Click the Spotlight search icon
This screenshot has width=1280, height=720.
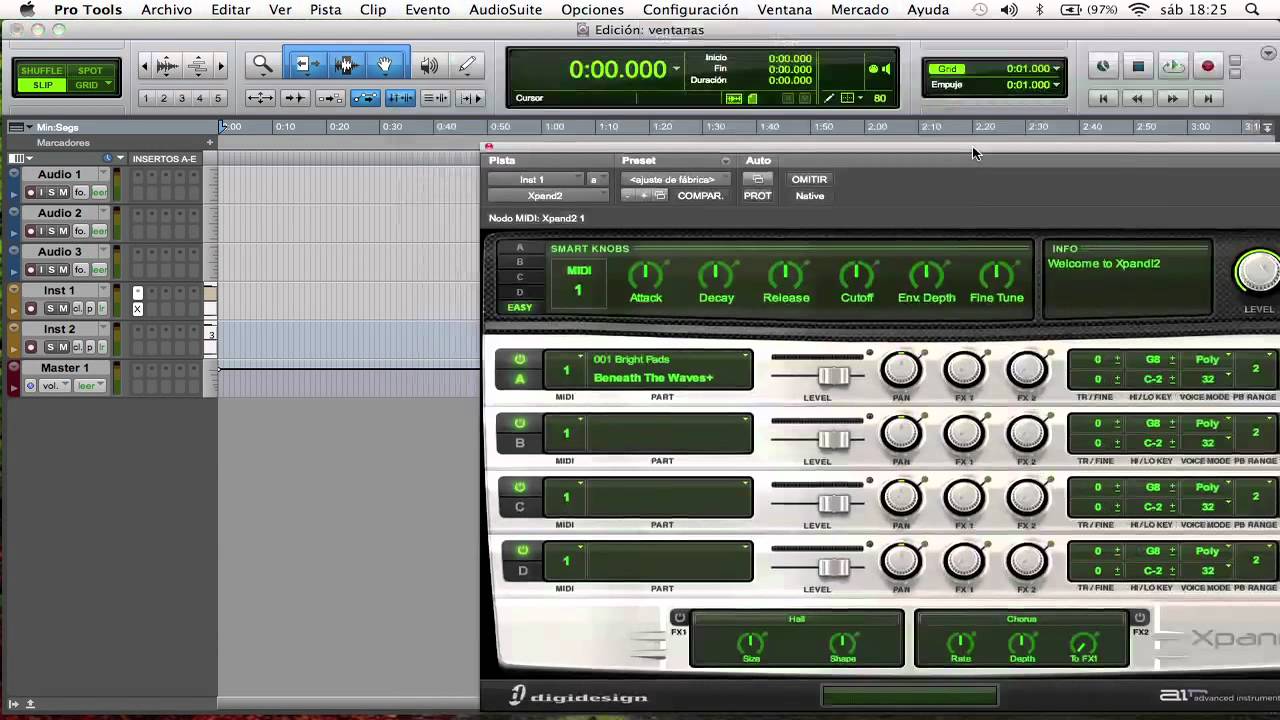[x=1253, y=9]
